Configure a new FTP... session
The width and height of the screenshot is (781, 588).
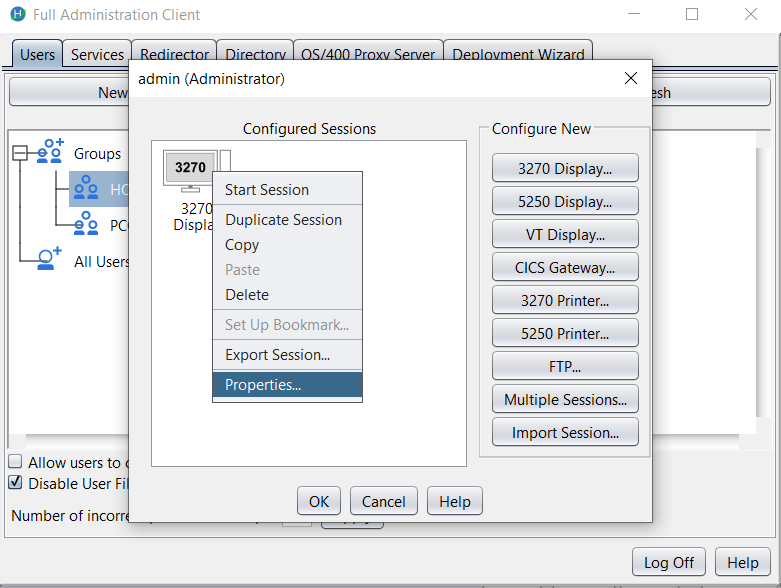pos(565,367)
